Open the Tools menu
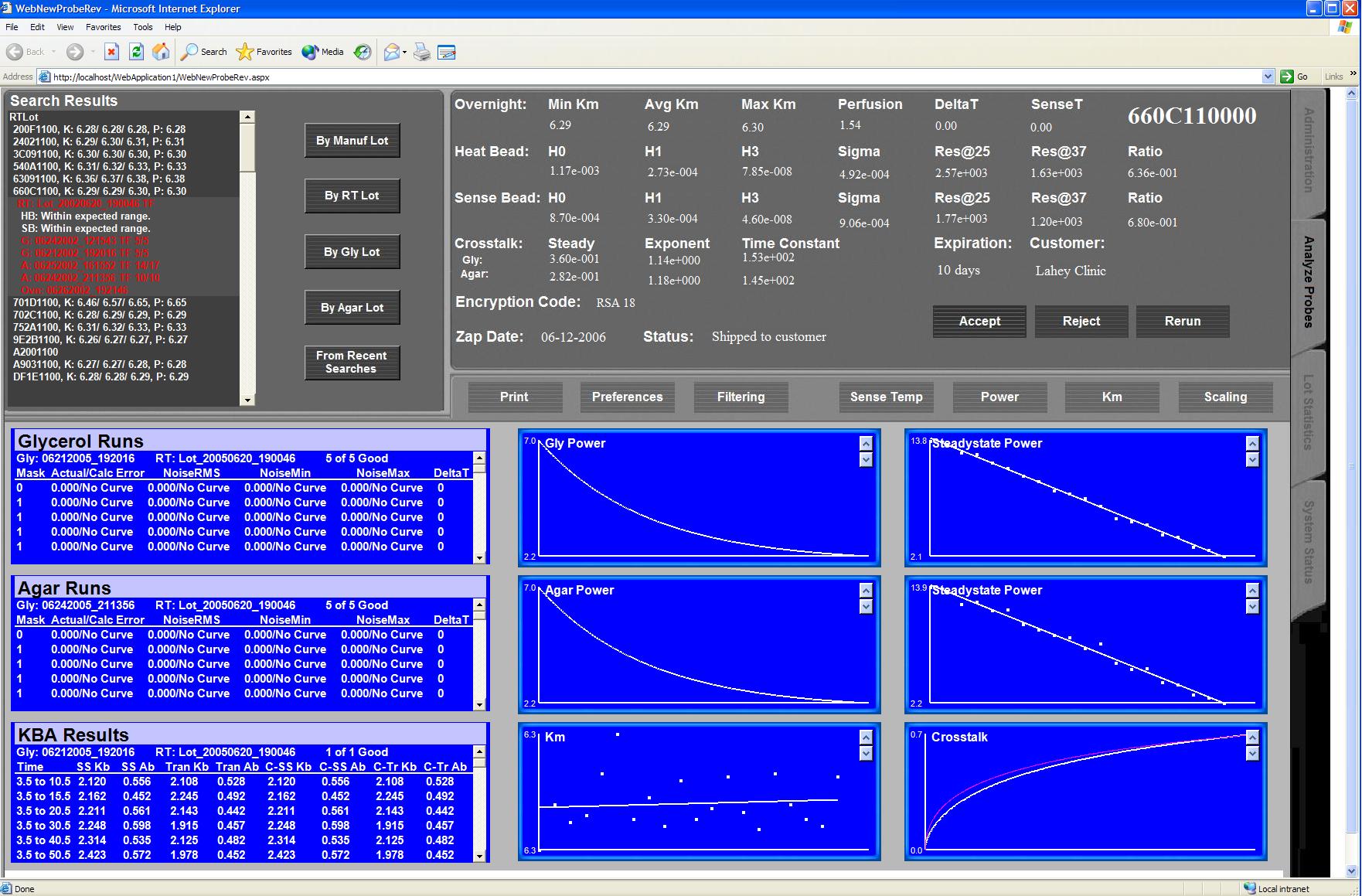Screen dimensions: 1362x896 tap(143, 27)
